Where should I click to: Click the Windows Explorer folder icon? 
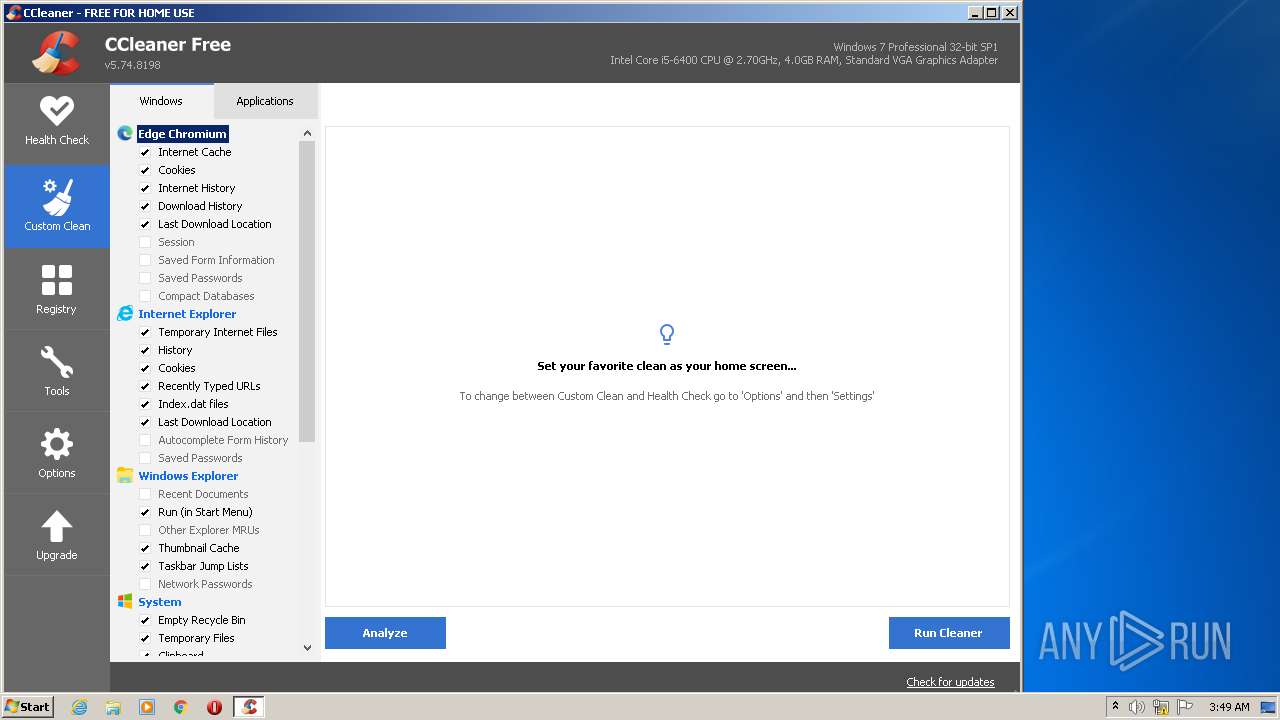(125, 476)
